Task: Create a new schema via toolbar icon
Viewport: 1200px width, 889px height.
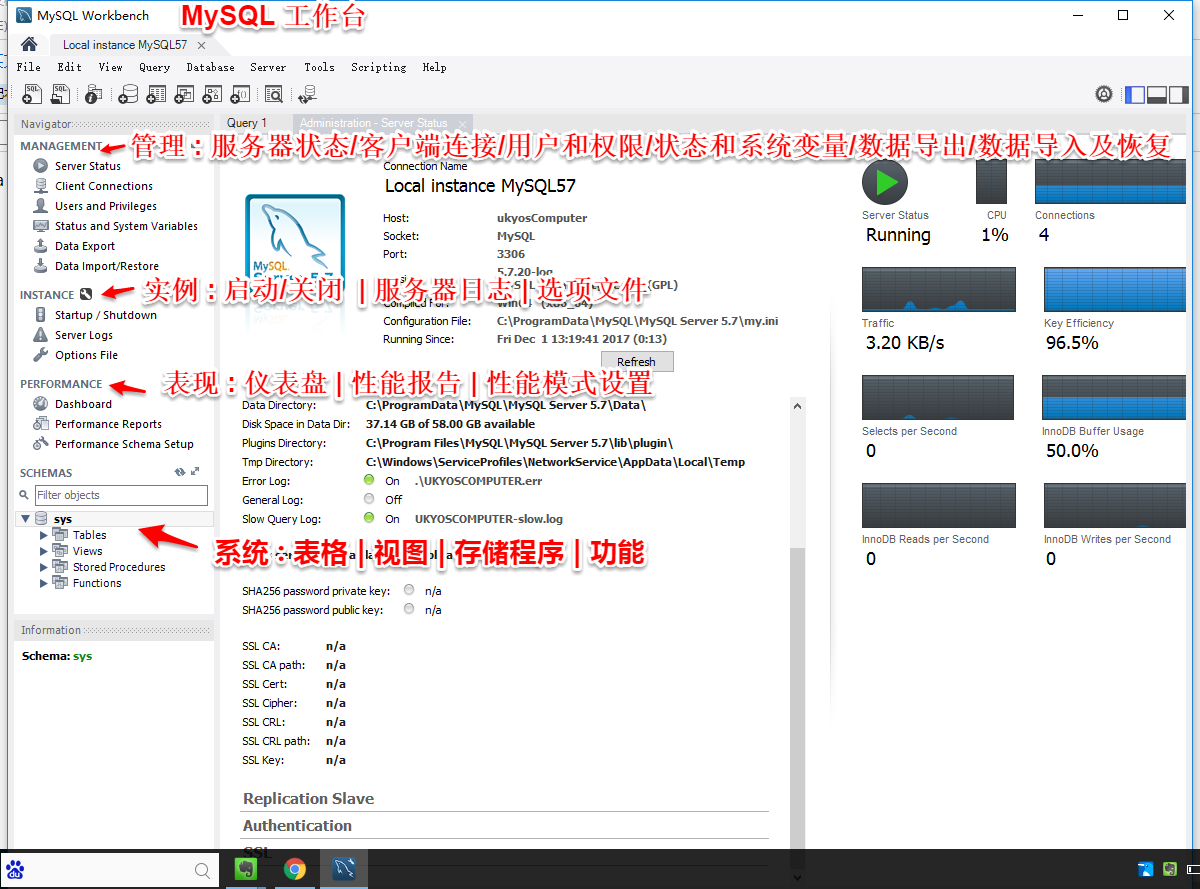Action: click(x=128, y=94)
